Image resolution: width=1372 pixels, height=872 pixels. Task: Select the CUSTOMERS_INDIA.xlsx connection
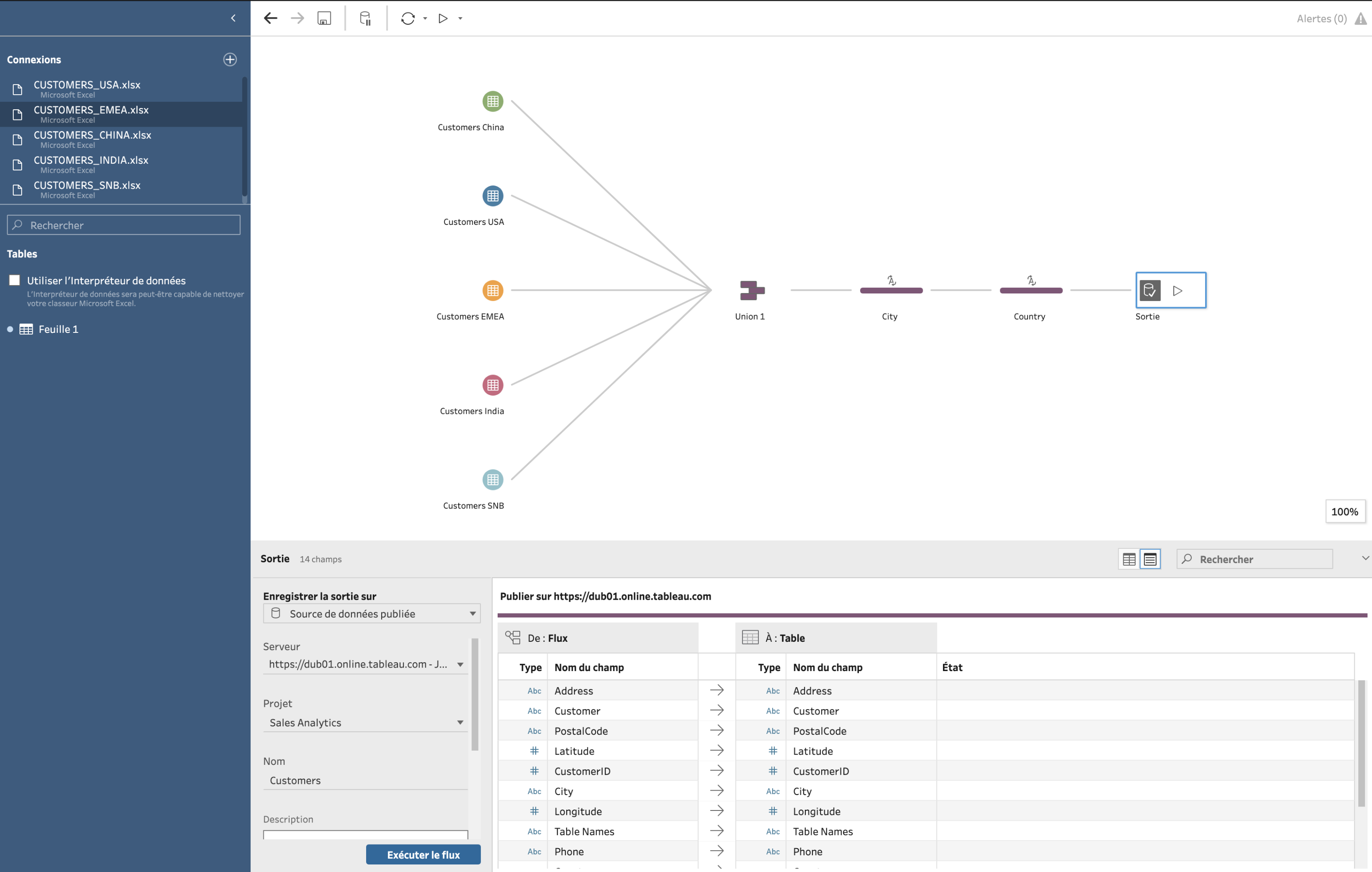[x=121, y=164]
